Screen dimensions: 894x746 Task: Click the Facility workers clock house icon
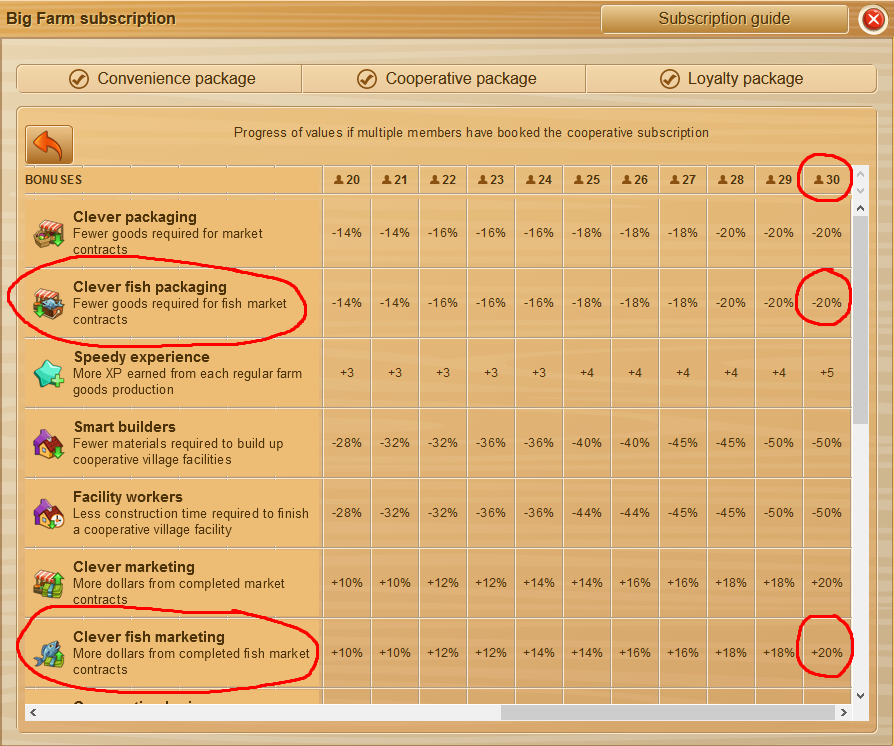48,513
